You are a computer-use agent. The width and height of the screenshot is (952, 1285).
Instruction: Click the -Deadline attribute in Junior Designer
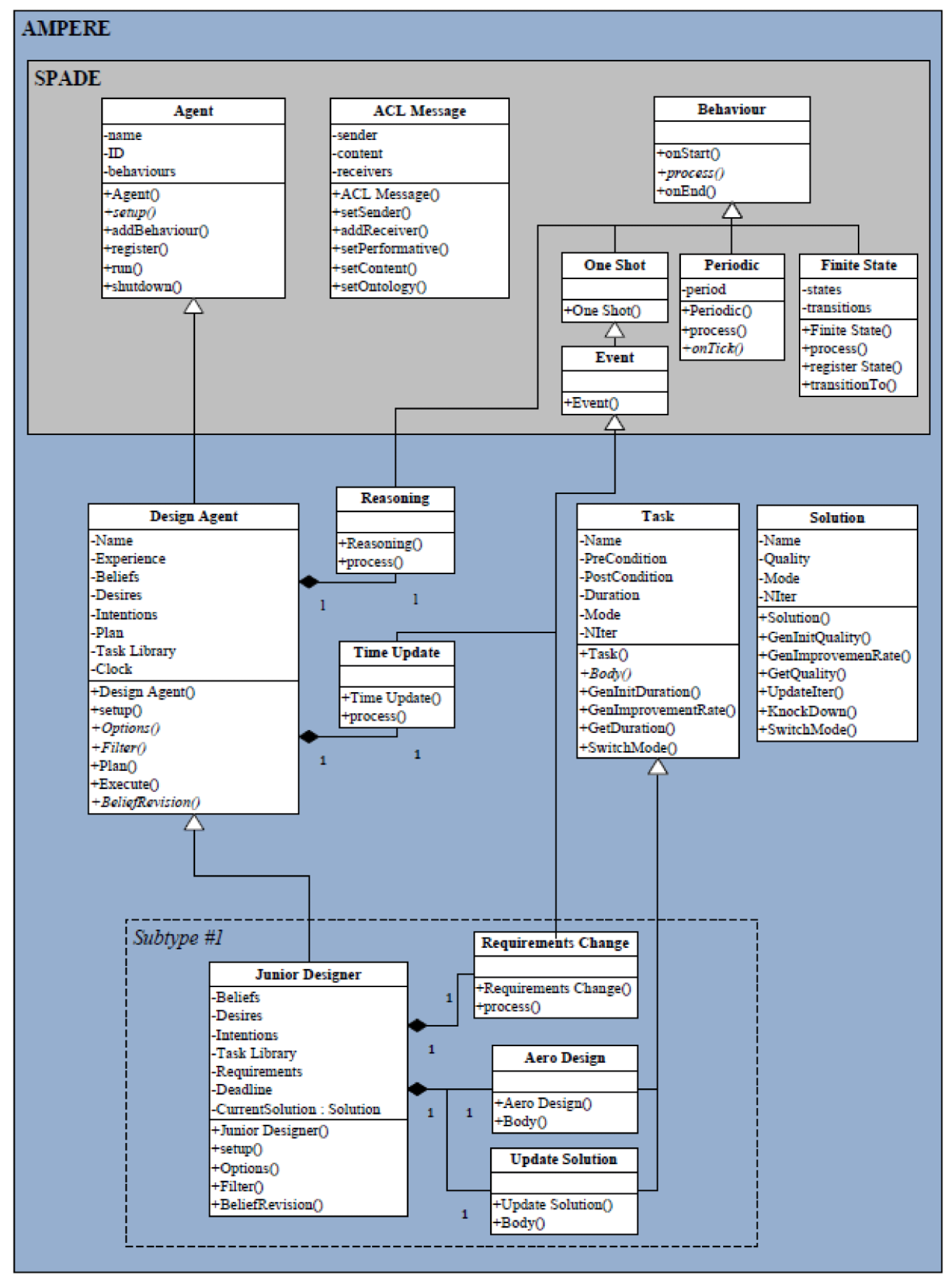[241, 1090]
